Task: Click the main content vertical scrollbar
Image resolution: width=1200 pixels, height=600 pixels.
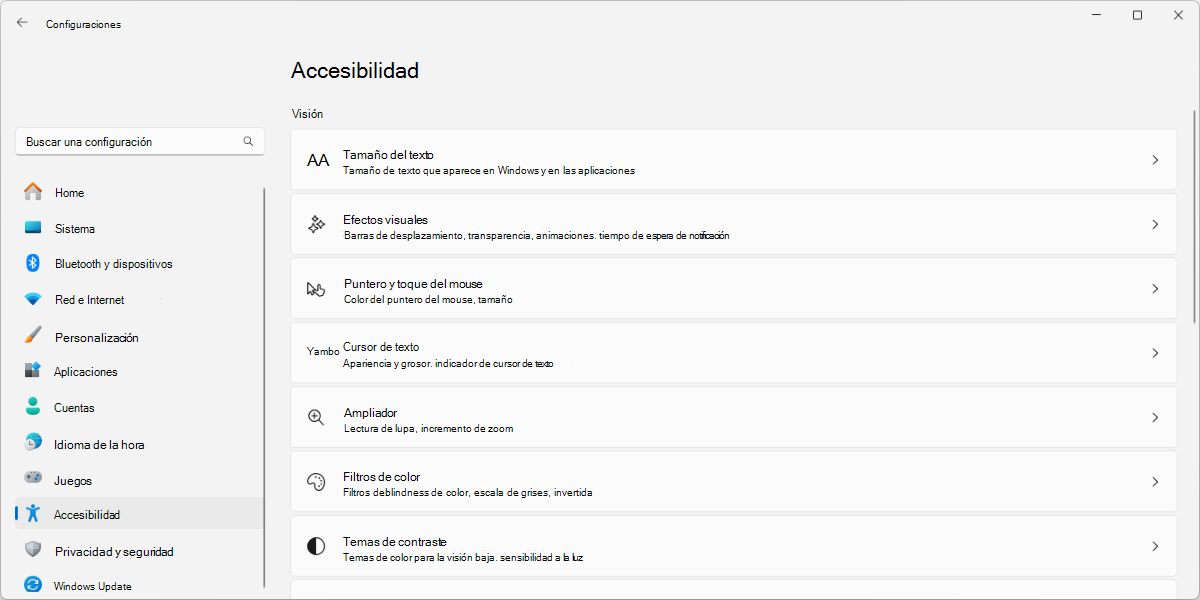Action: [1193, 215]
